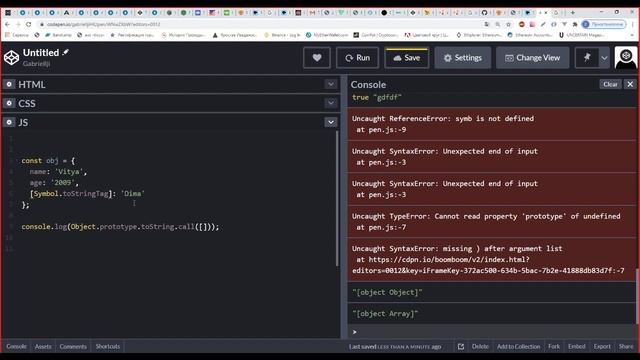
Task: Click Symbol.toStringTag code line
Action: [x=87, y=193]
